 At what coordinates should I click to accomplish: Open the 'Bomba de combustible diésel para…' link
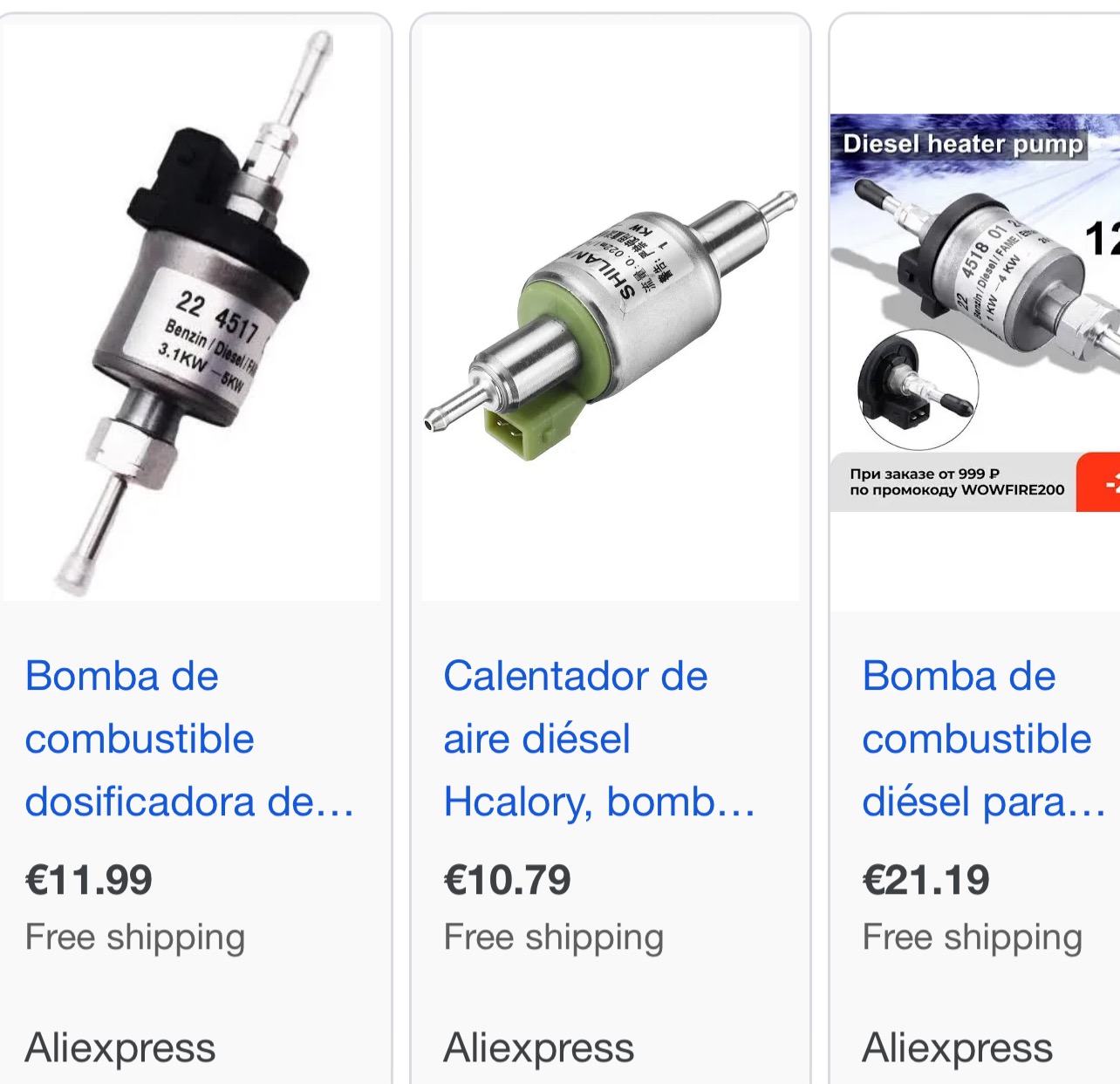click(x=984, y=739)
